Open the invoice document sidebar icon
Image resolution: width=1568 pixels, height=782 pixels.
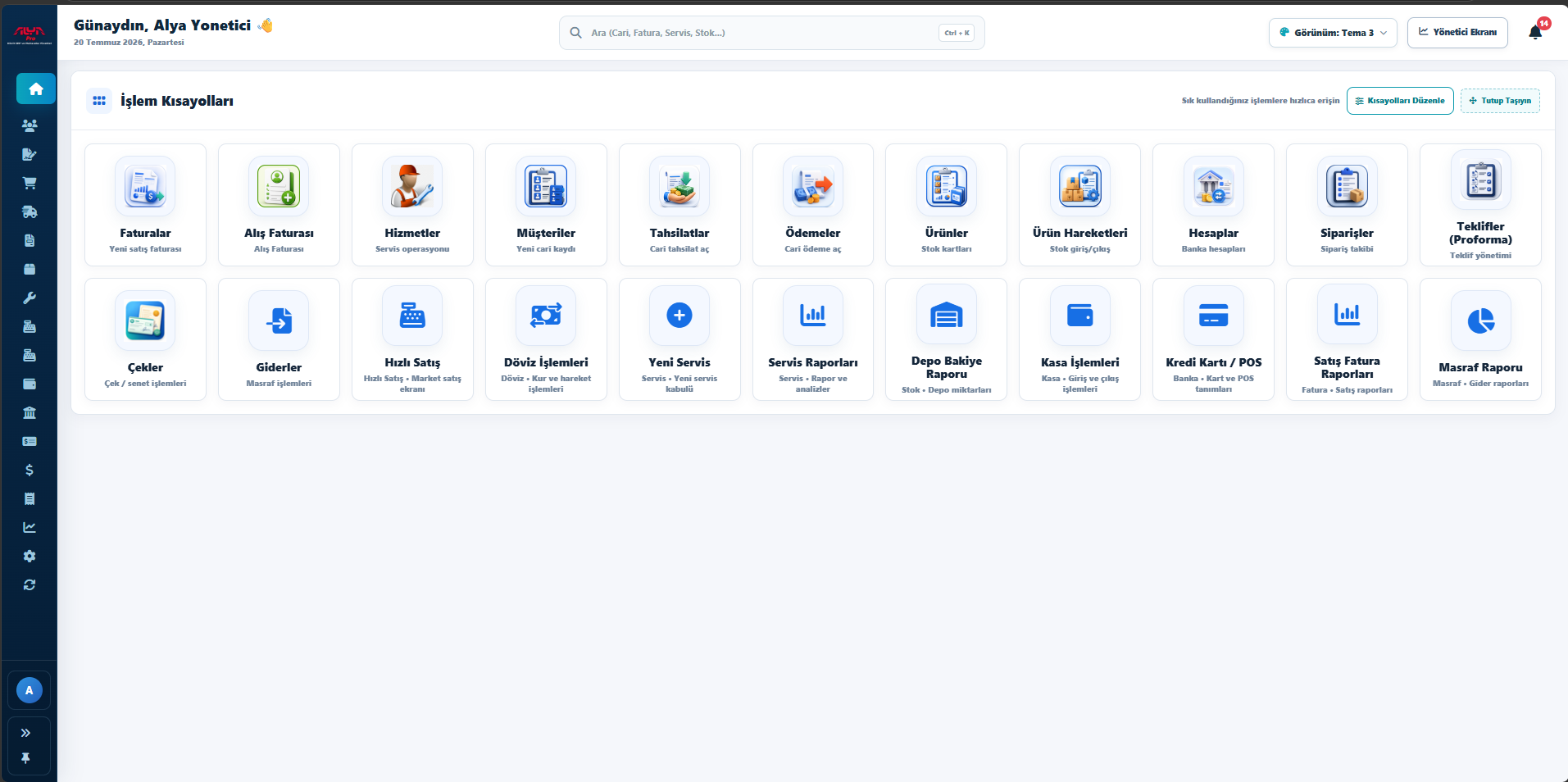click(30, 240)
